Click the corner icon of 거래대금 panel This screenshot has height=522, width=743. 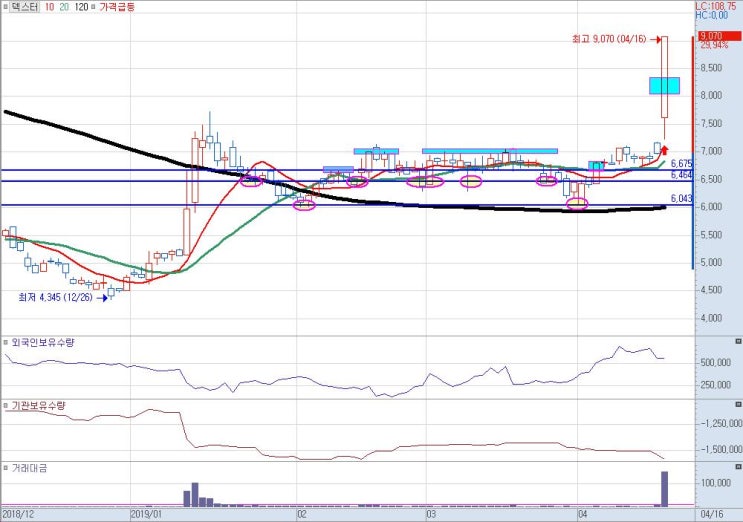[x=738, y=467]
